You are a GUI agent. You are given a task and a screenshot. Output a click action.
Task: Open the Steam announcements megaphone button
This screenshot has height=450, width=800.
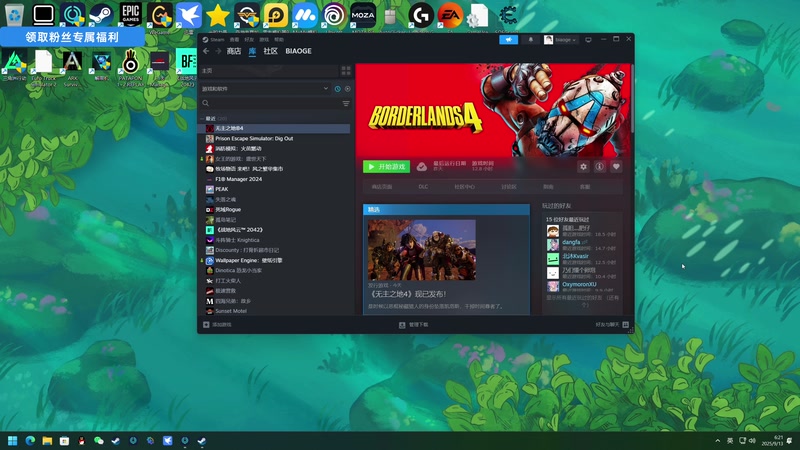tap(508, 39)
